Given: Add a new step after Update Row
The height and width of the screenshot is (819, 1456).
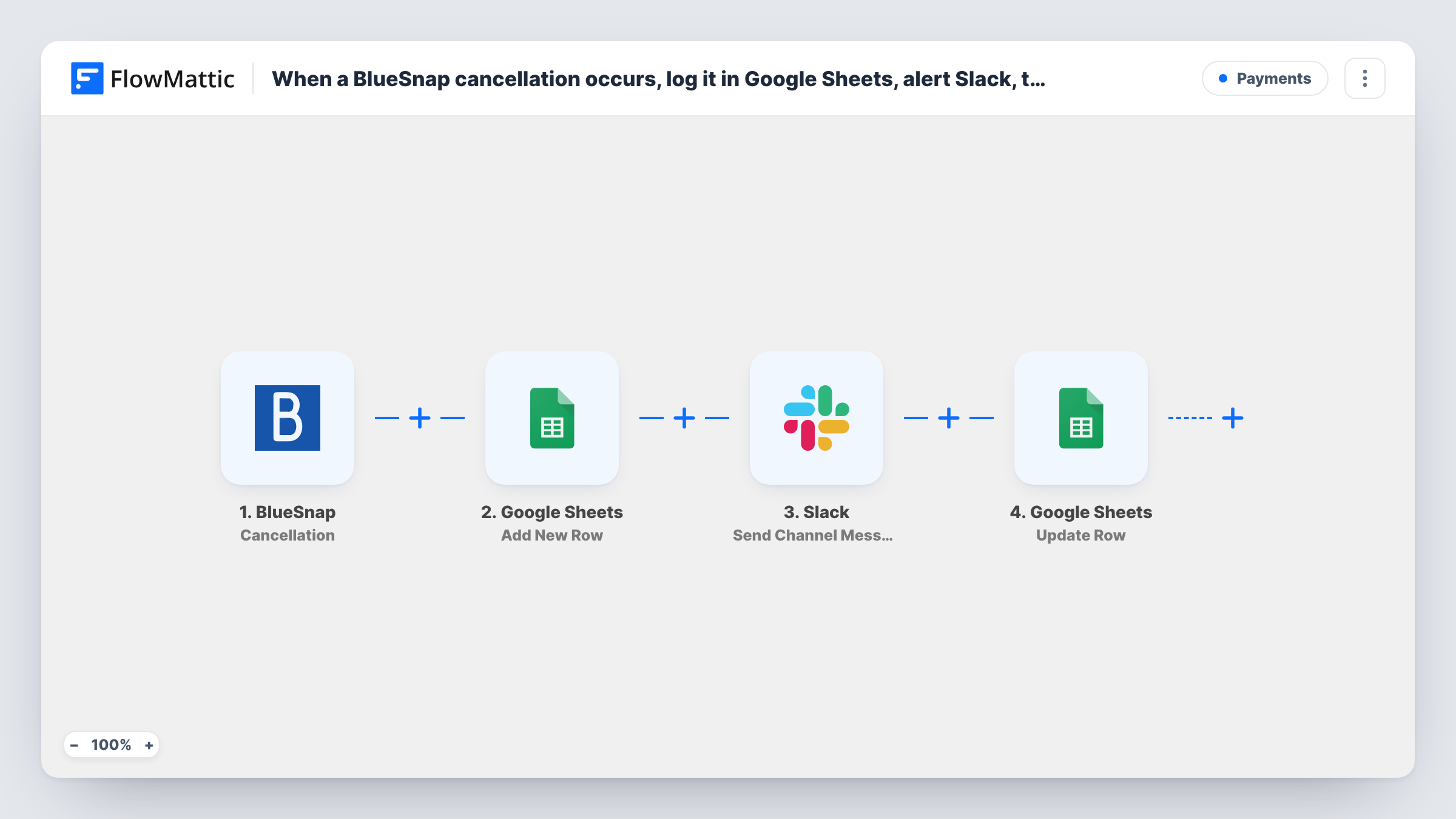Looking at the screenshot, I should pos(1233,418).
